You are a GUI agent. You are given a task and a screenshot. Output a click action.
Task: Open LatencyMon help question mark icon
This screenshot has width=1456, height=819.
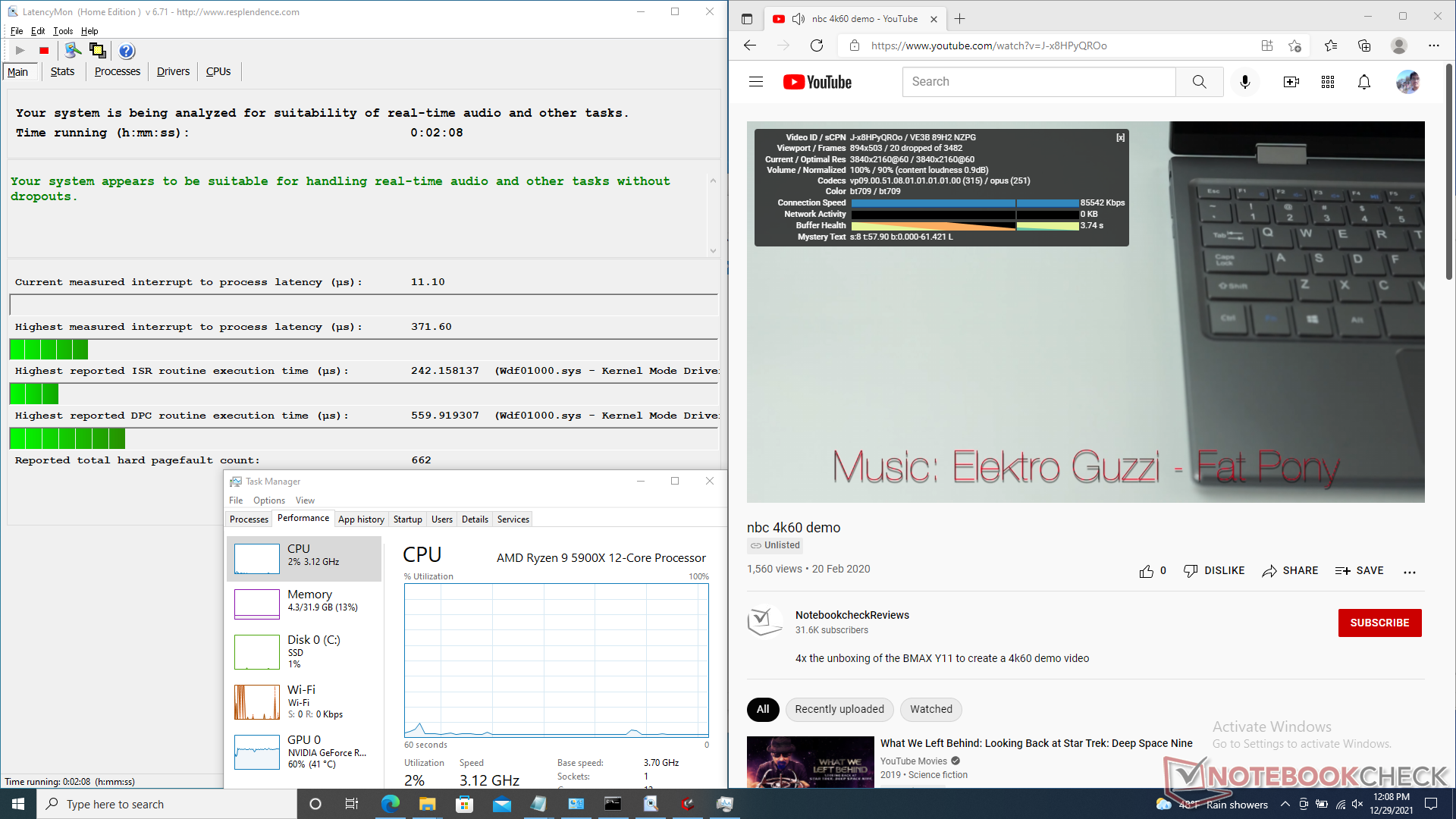tap(127, 51)
